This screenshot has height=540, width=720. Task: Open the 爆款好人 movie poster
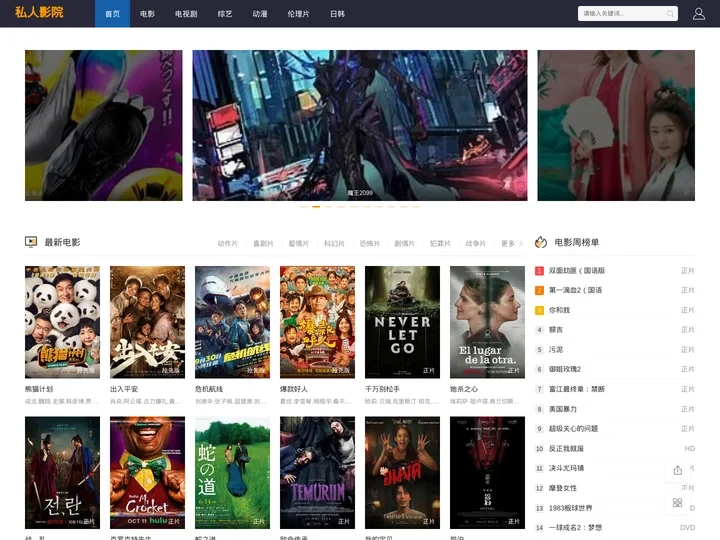coord(317,322)
